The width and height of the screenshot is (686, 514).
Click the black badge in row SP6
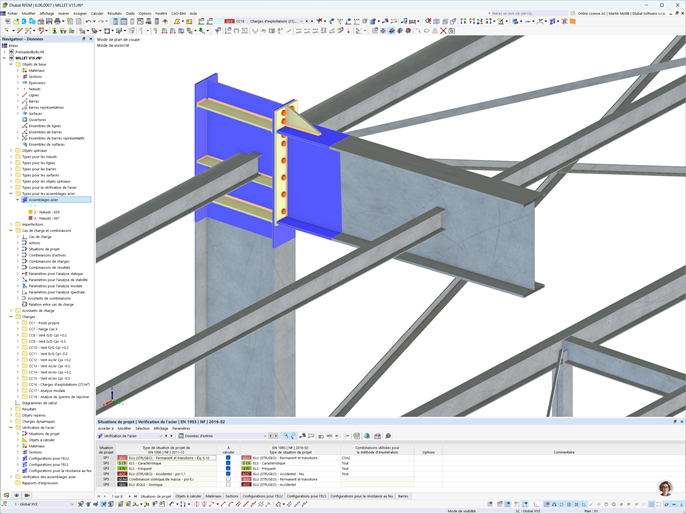click(122, 484)
